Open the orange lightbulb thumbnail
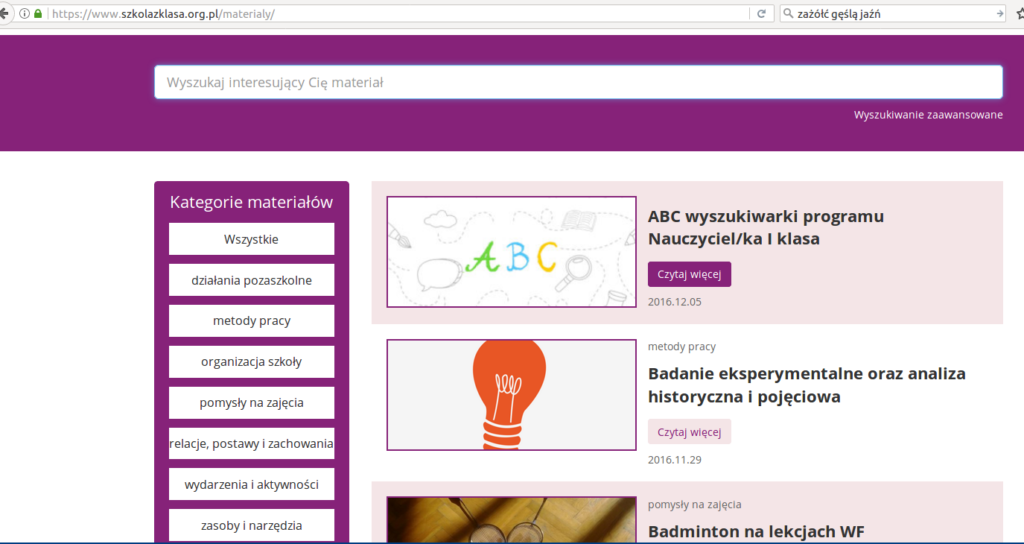1024x544 pixels. point(511,394)
